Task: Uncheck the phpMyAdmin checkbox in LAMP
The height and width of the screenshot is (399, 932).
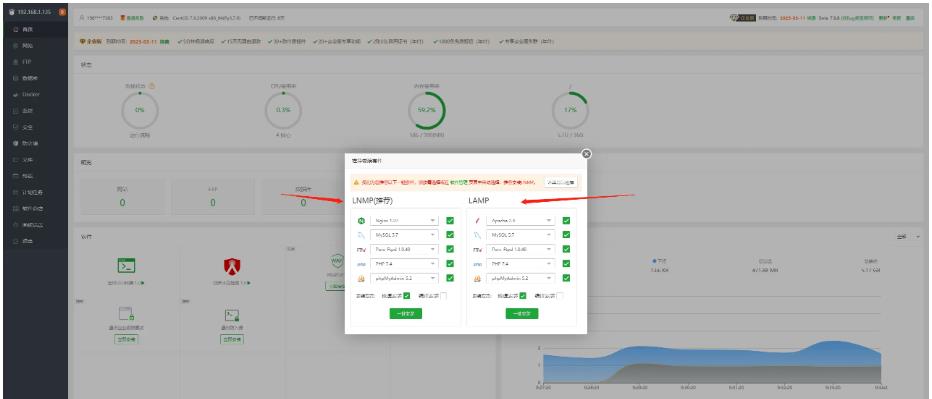Action: [566, 278]
